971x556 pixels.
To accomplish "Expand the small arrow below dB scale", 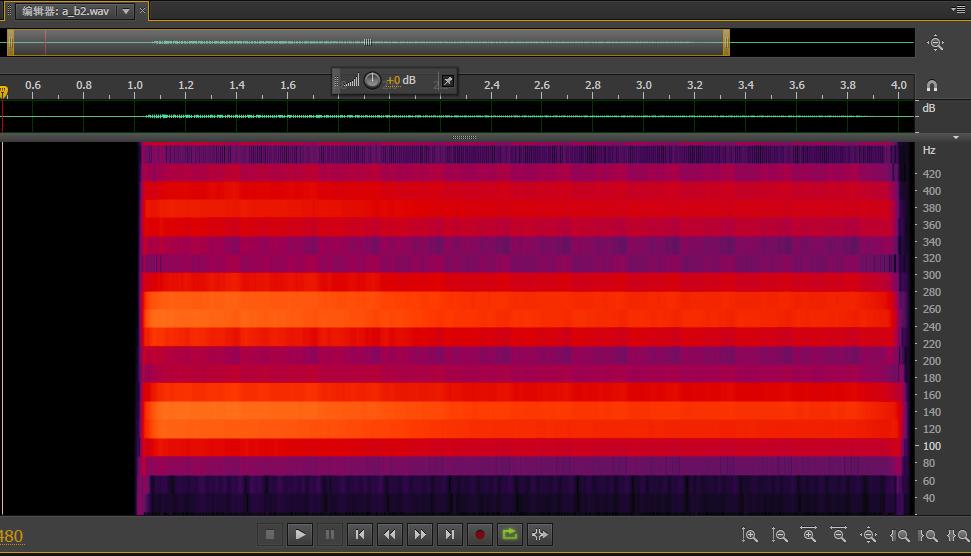I will [x=956, y=137].
